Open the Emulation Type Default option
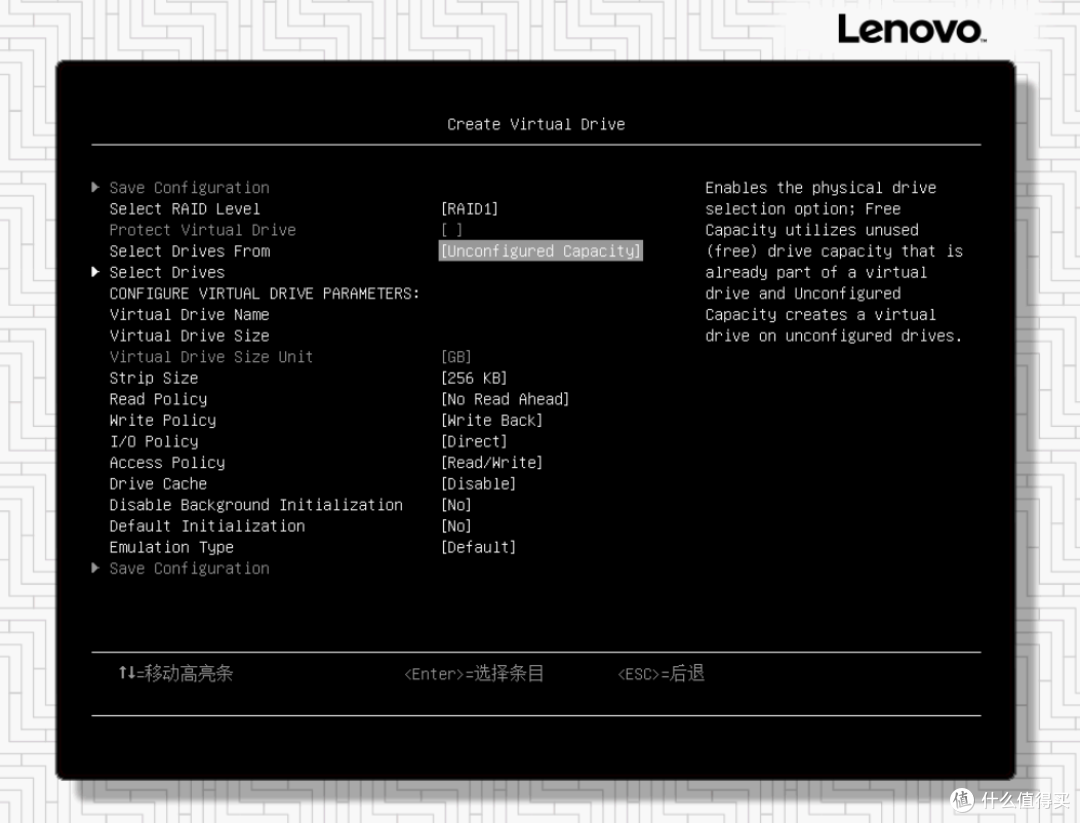Viewport: 1080px width, 823px height. (x=478, y=548)
